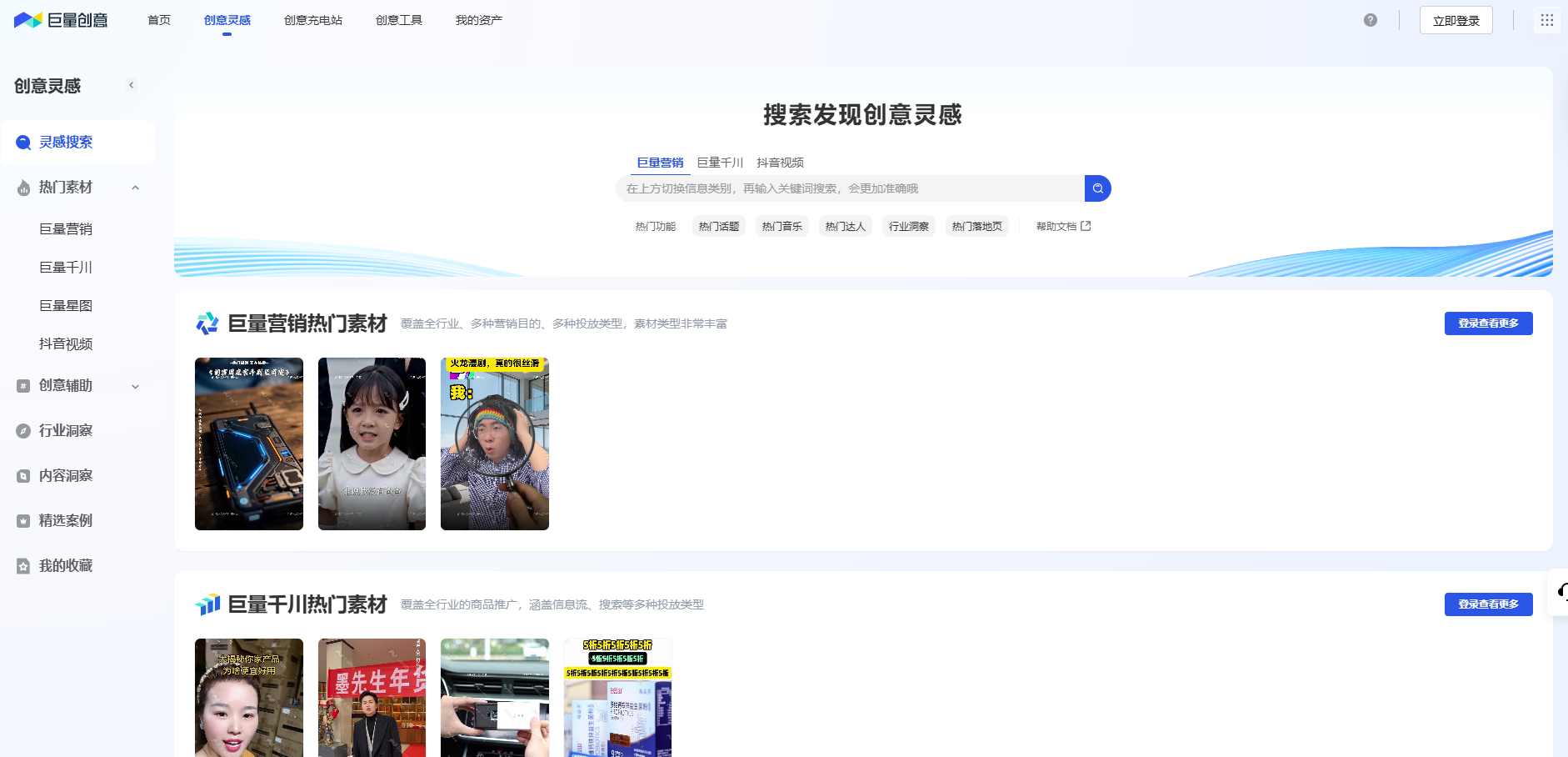Switch to the 巨量营销 search tab
1568x757 pixels.
[x=661, y=163]
